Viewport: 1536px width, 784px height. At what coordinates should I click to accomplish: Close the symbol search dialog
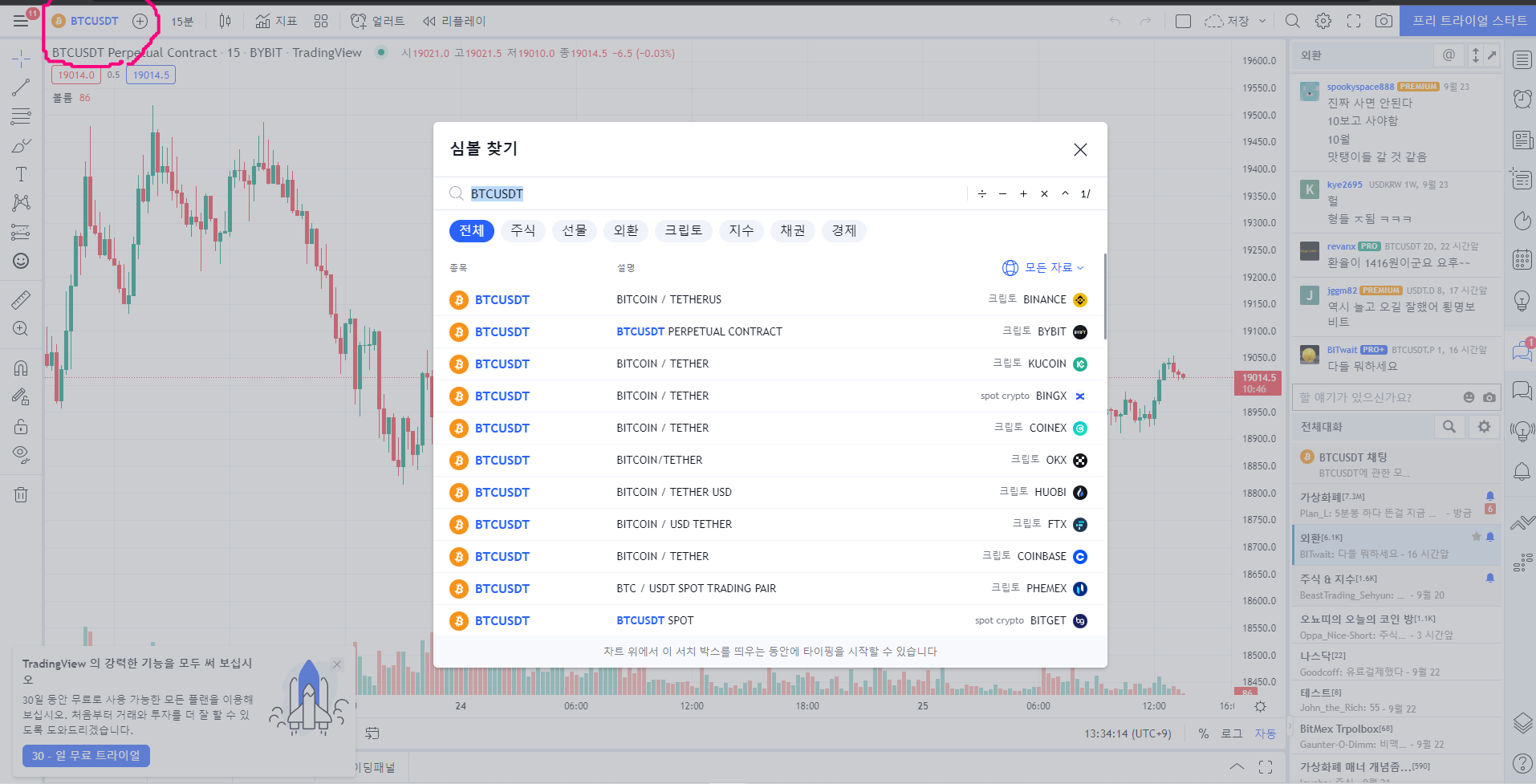(1080, 149)
